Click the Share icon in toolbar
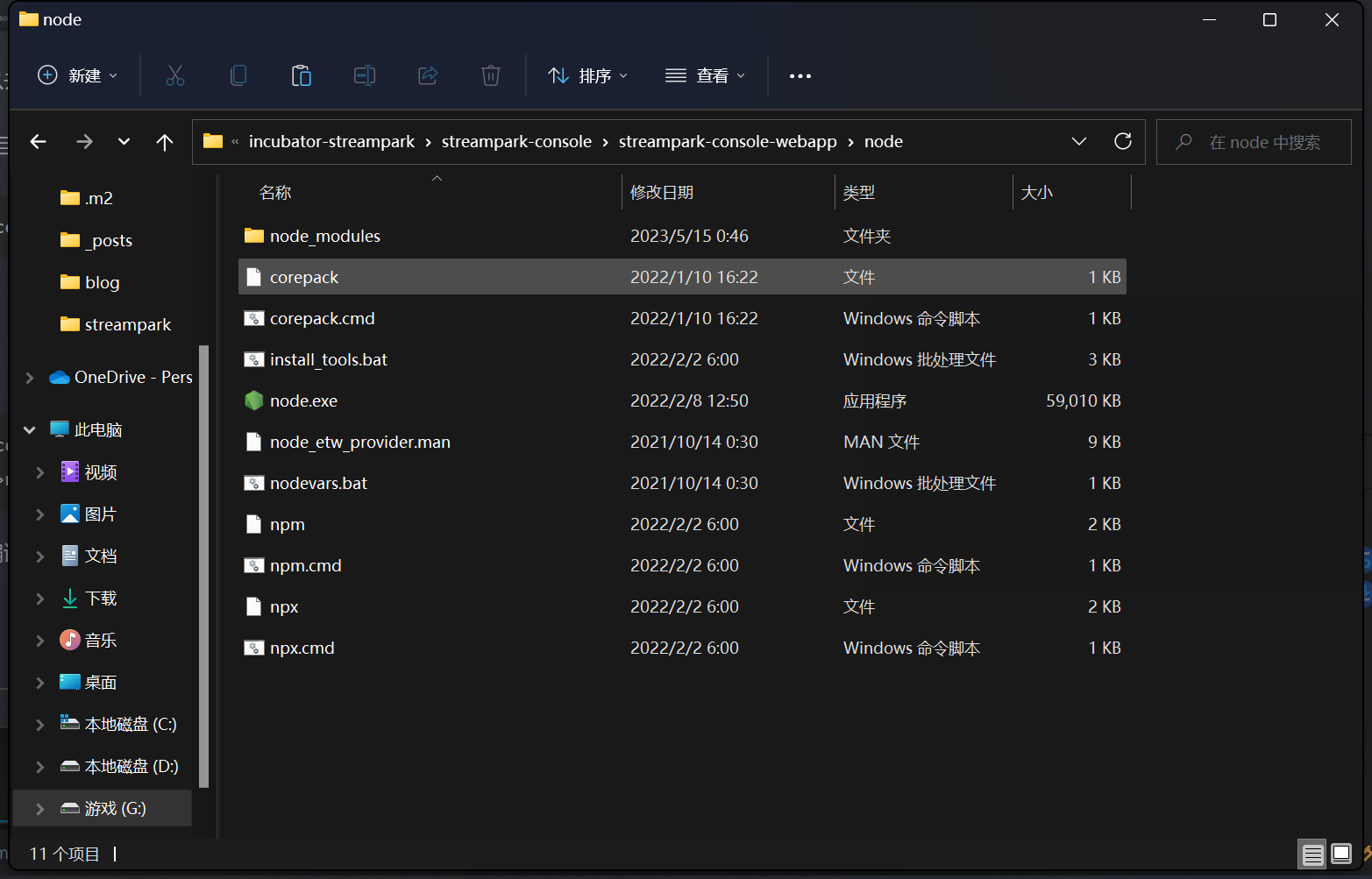The height and width of the screenshot is (879, 1372). (428, 76)
